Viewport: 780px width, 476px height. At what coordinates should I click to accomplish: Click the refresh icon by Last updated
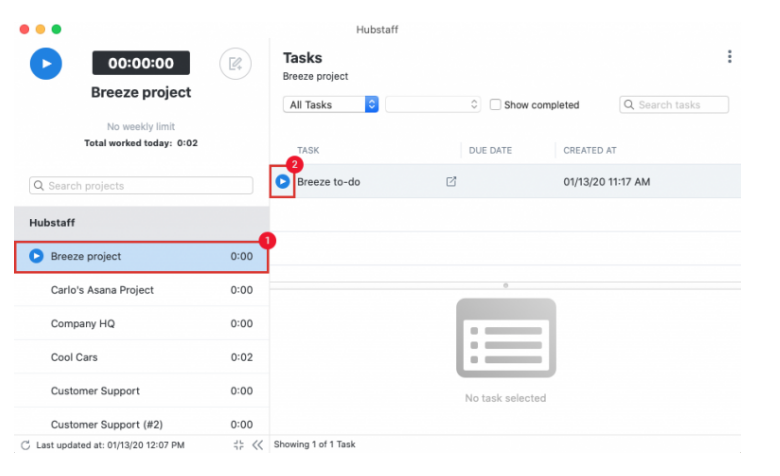click(x=26, y=445)
